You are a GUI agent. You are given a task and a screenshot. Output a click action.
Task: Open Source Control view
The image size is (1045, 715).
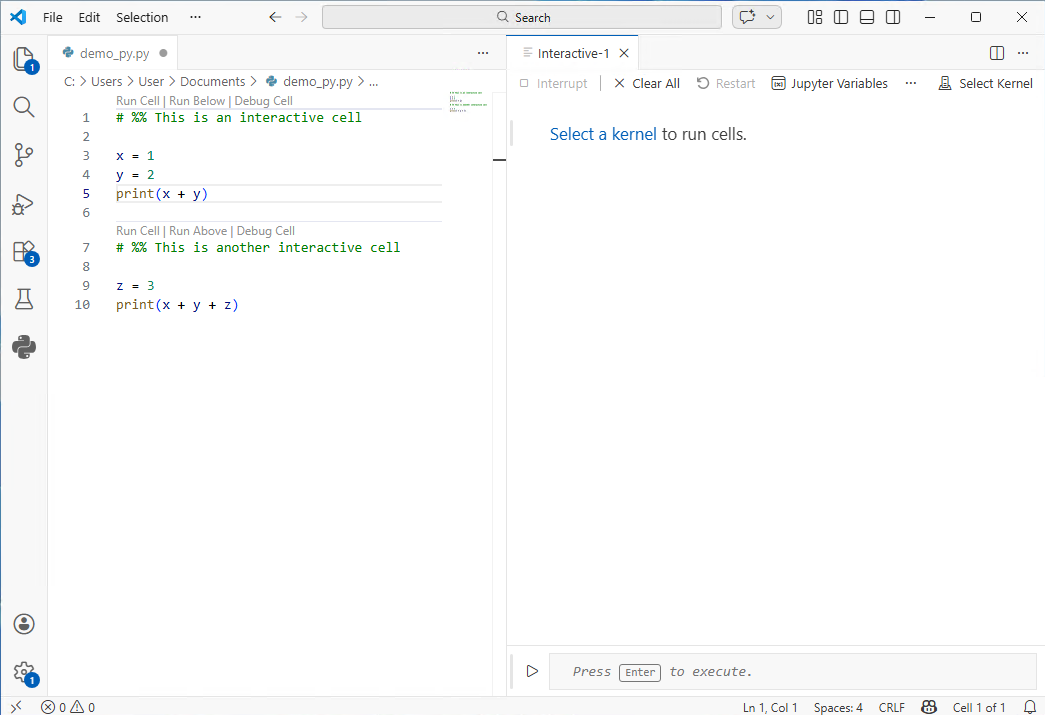(24, 155)
